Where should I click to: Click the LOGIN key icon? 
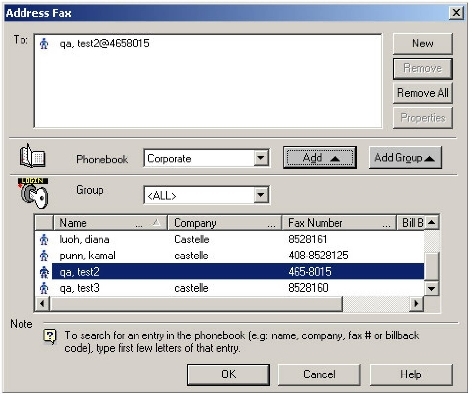pos(34,193)
